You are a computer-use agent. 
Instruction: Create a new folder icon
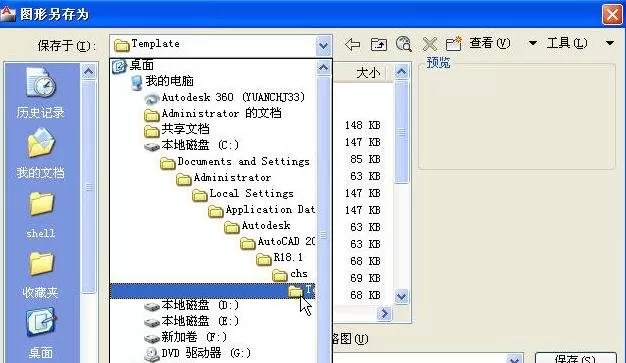(x=454, y=44)
